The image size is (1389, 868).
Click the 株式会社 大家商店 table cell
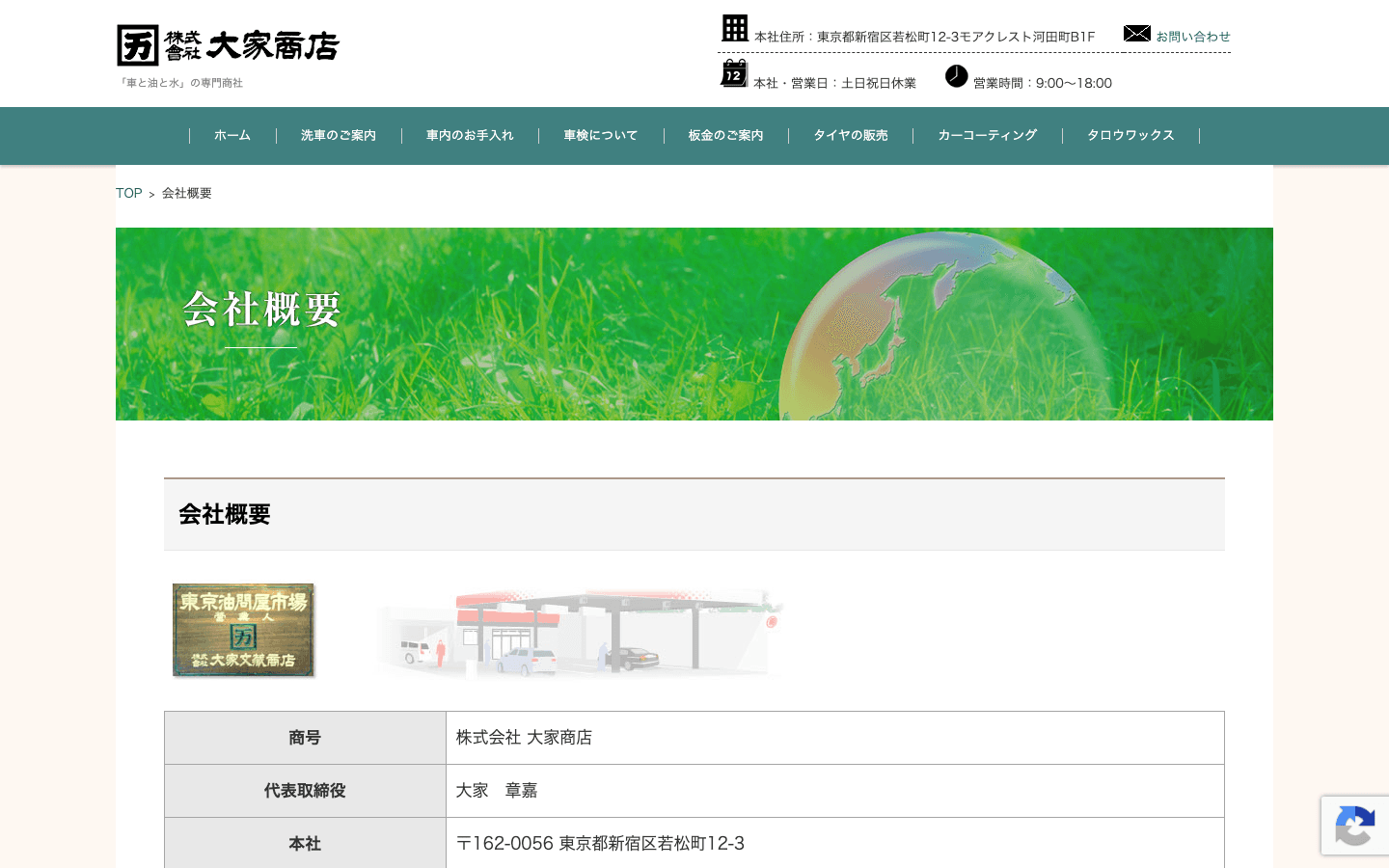click(835, 738)
